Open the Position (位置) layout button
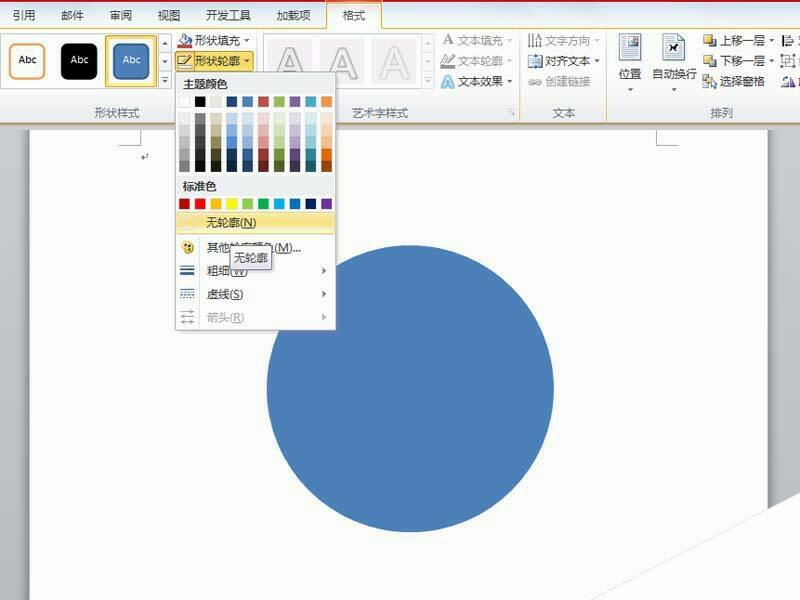 click(x=630, y=62)
